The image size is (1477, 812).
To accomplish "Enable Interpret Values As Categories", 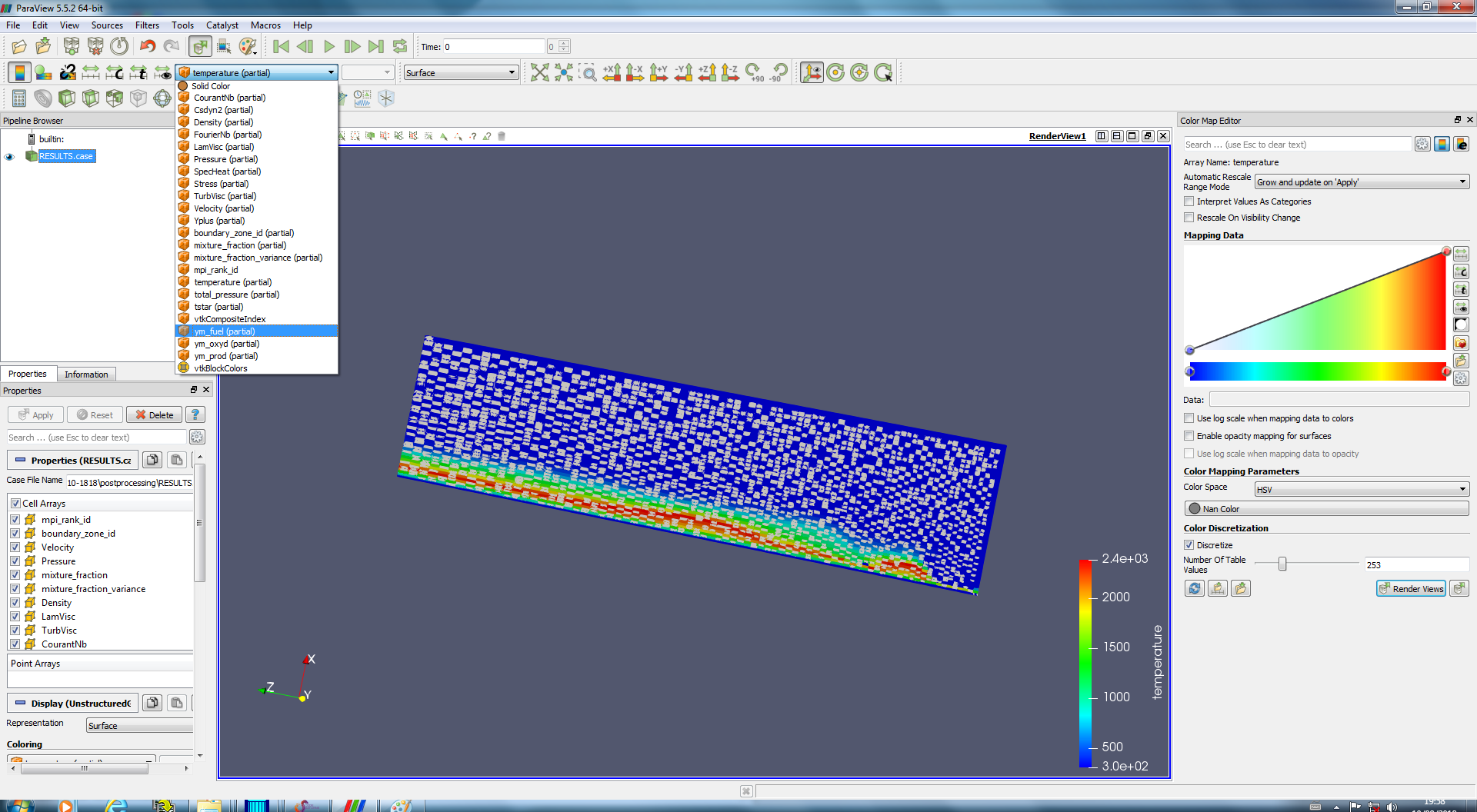I will (1189, 201).
